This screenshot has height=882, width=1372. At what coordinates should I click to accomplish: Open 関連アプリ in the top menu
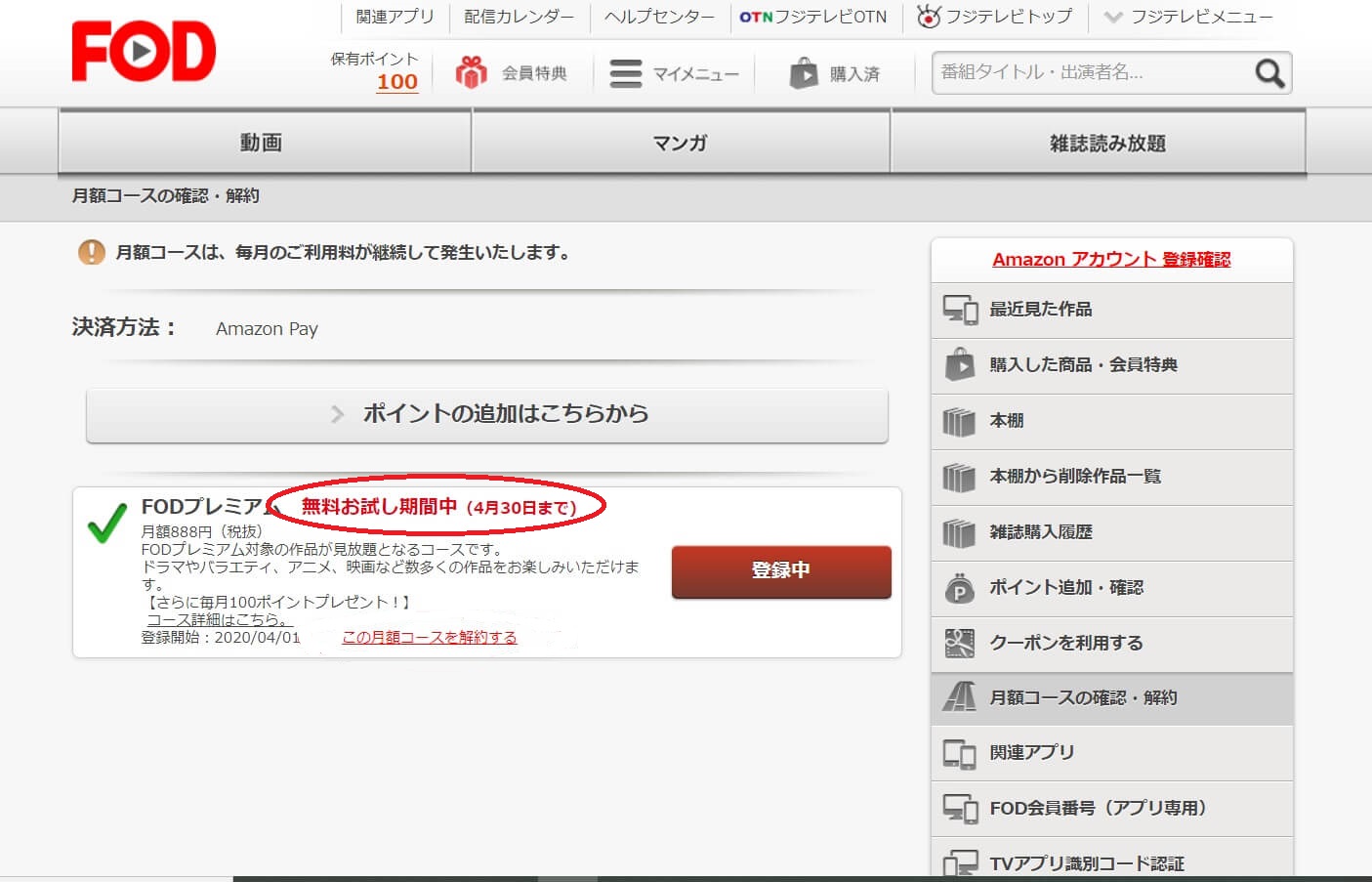click(395, 17)
